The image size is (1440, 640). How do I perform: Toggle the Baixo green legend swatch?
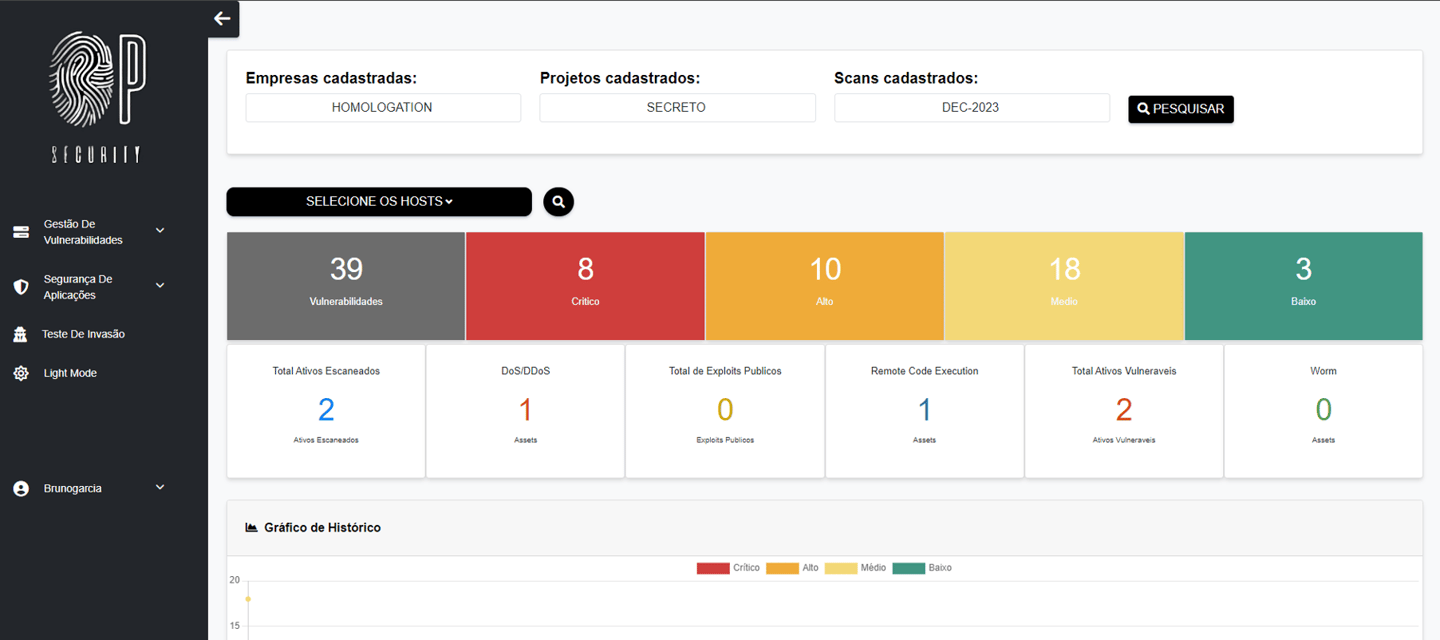point(909,568)
